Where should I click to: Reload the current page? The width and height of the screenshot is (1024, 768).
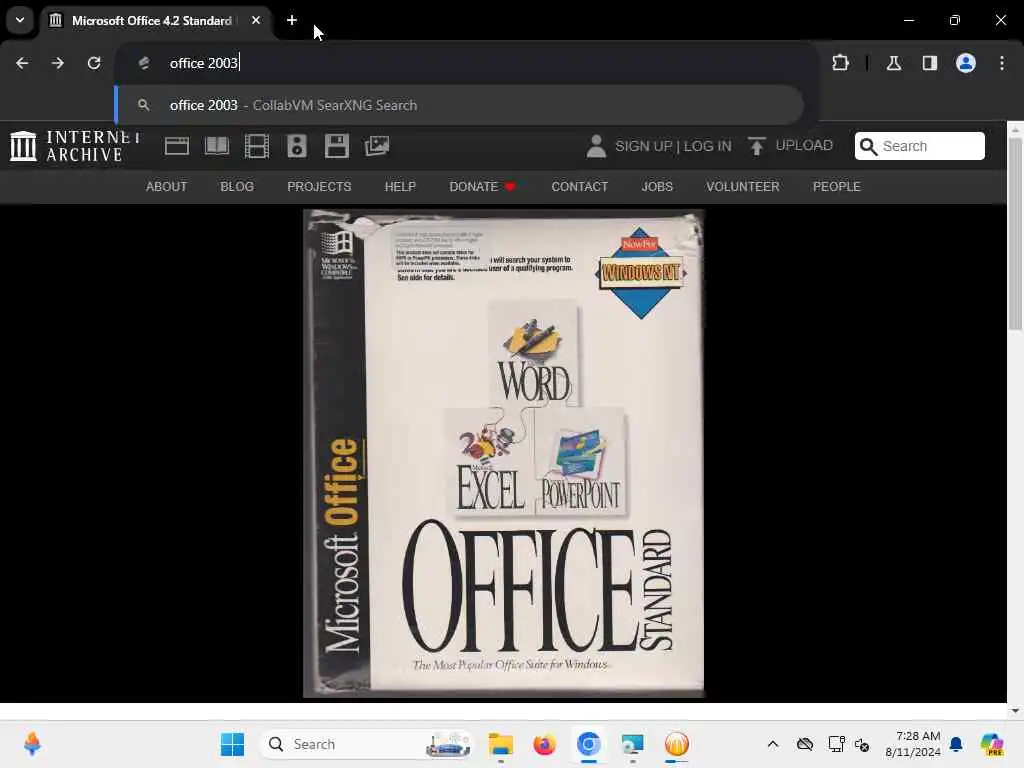click(x=94, y=63)
